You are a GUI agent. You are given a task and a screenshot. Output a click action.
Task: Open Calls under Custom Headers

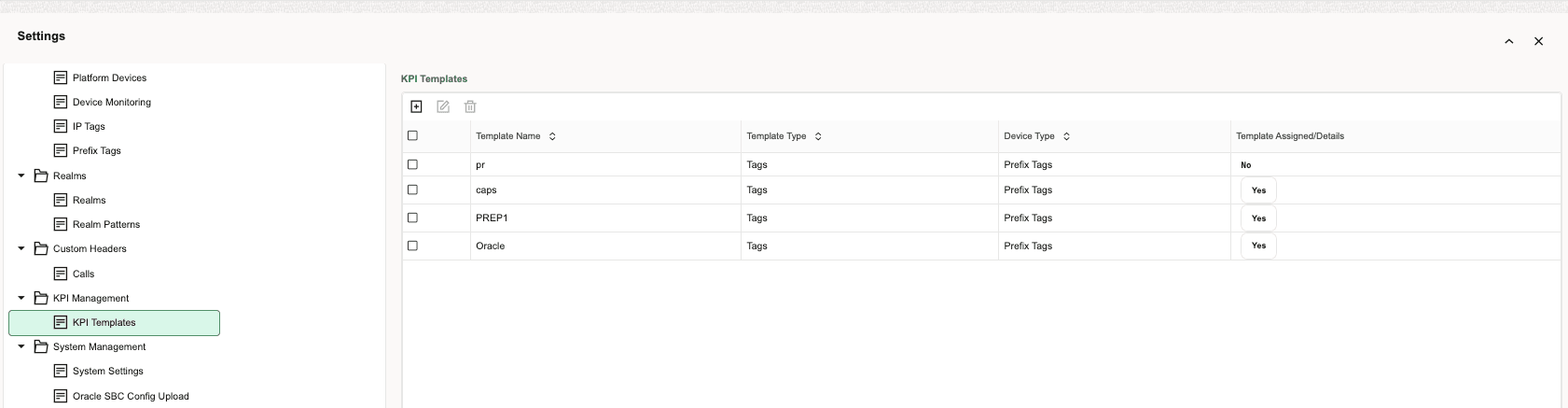pos(83,274)
